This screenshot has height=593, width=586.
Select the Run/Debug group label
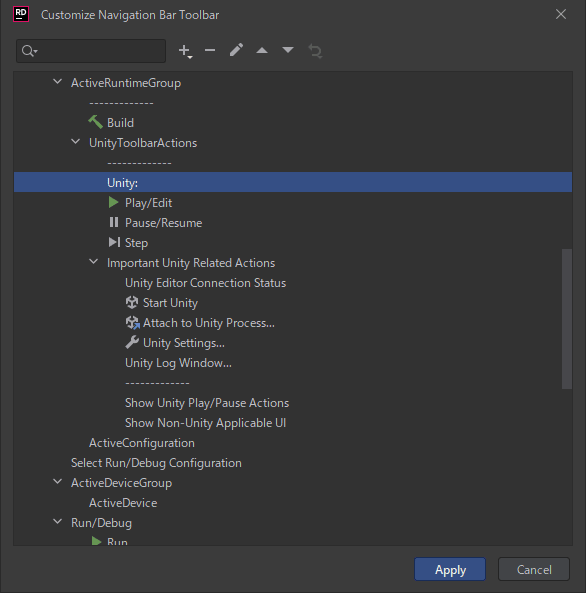pyautogui.click(x=101, y=523)
